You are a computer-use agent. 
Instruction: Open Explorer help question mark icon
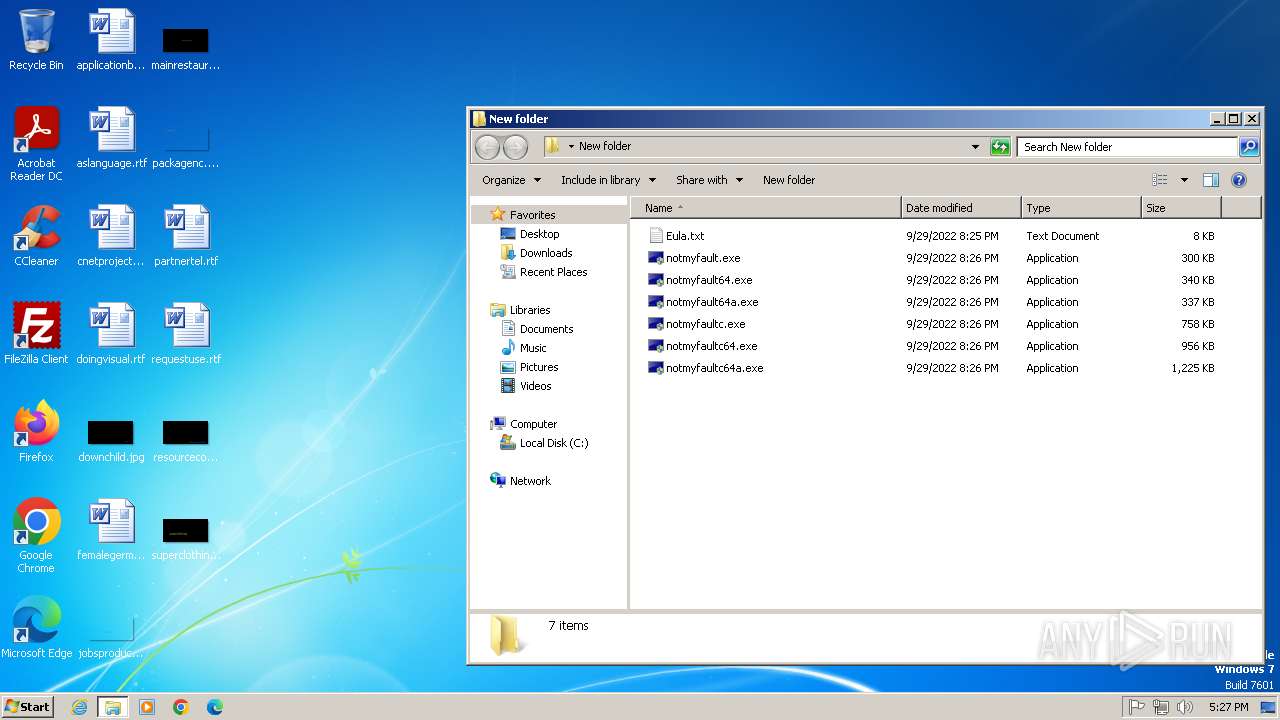coord(1239,180)
